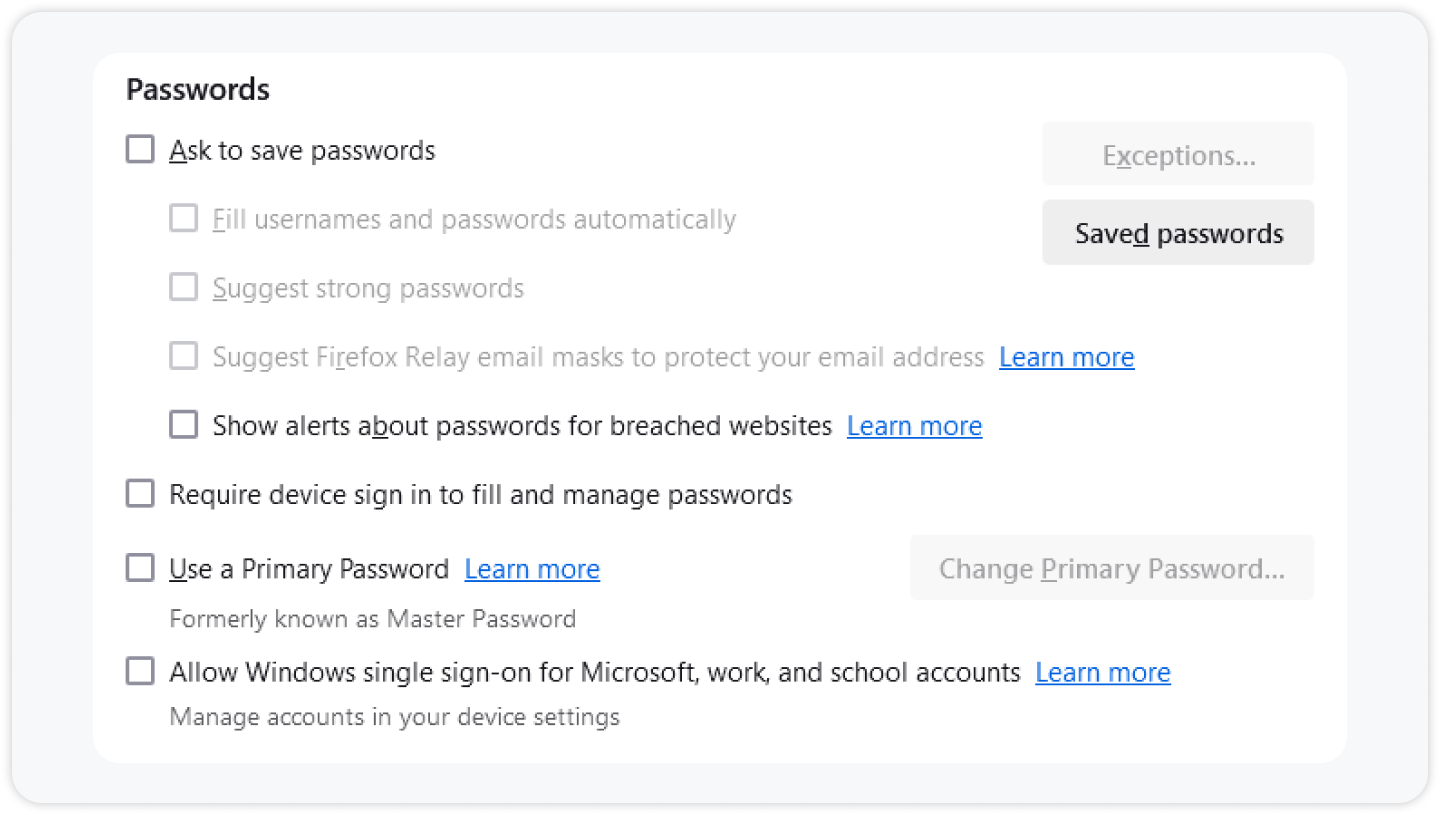Viewport: 1440px width, 815px height.
Task: Open Learn more about Primary Password
Action: tap(532, 568)
